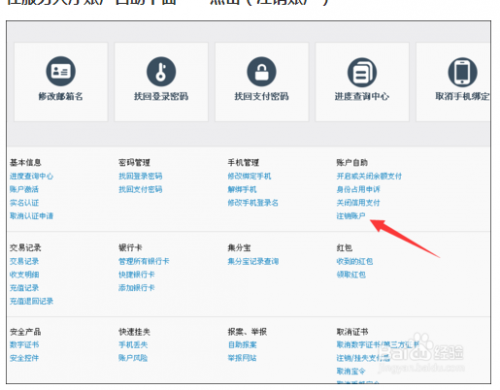
Task: Open 取消数字证书/第三方证书 link
Action: (378, 345)
